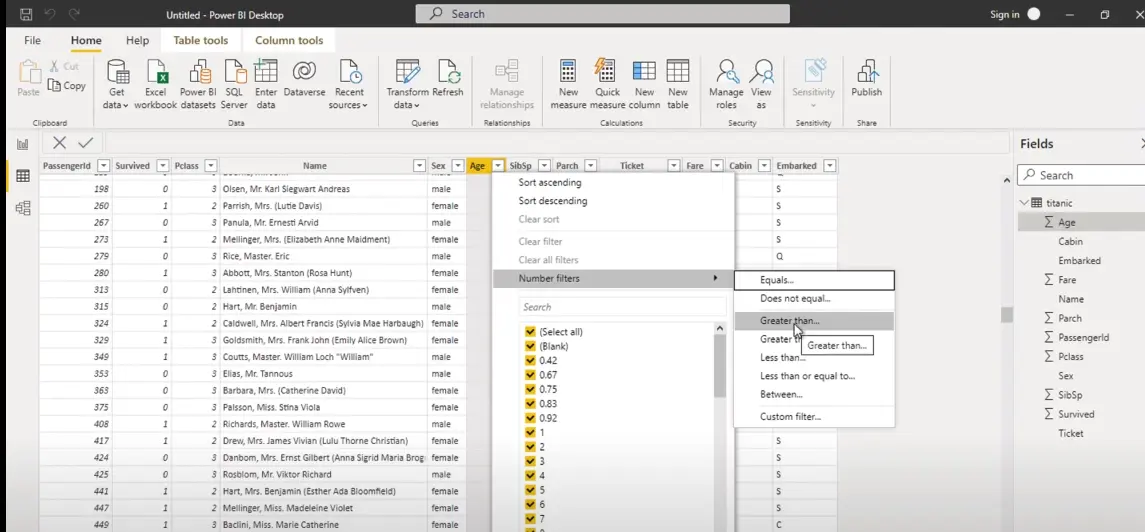Open Recent sources

(x=350, y=72)
